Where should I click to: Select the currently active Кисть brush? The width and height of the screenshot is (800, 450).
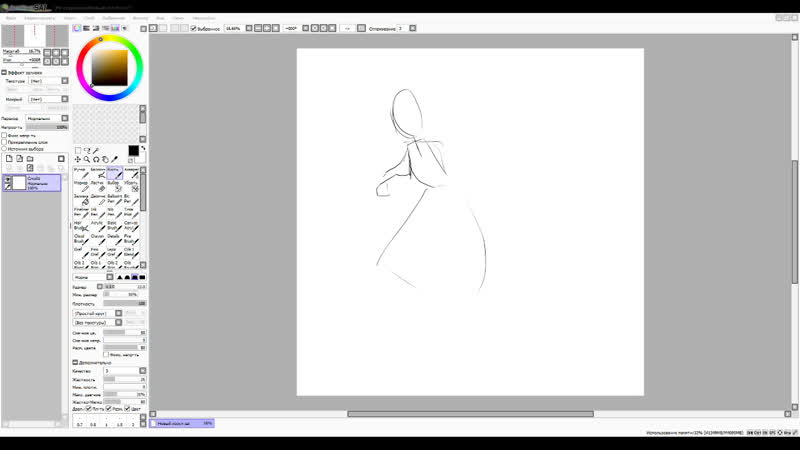[x=114, y=173]
